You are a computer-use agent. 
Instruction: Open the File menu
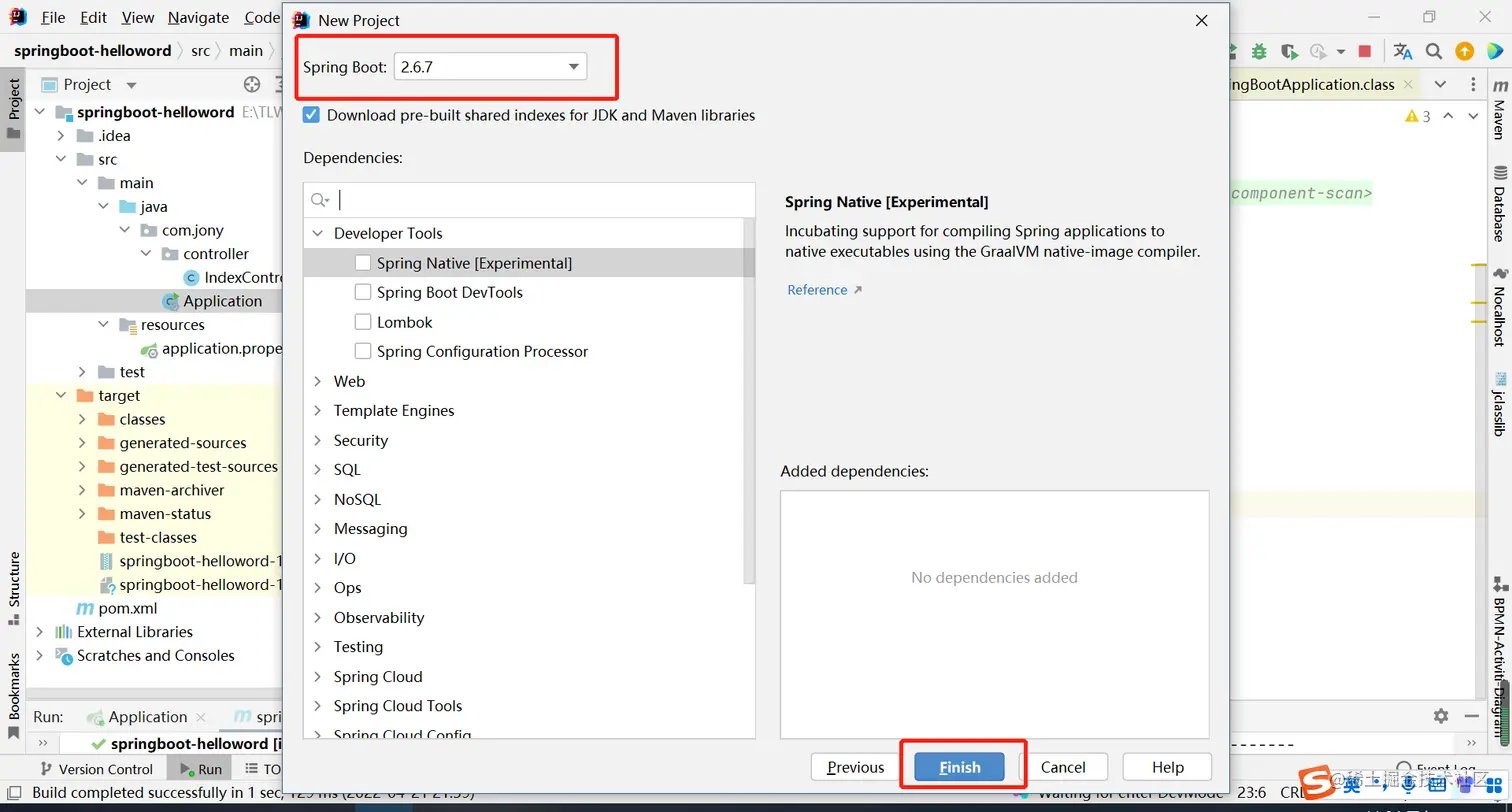point(53,18)
